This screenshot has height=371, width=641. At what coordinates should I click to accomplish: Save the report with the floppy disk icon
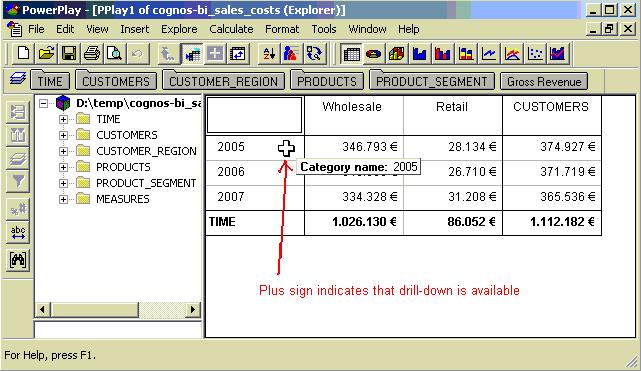[69, 54]
